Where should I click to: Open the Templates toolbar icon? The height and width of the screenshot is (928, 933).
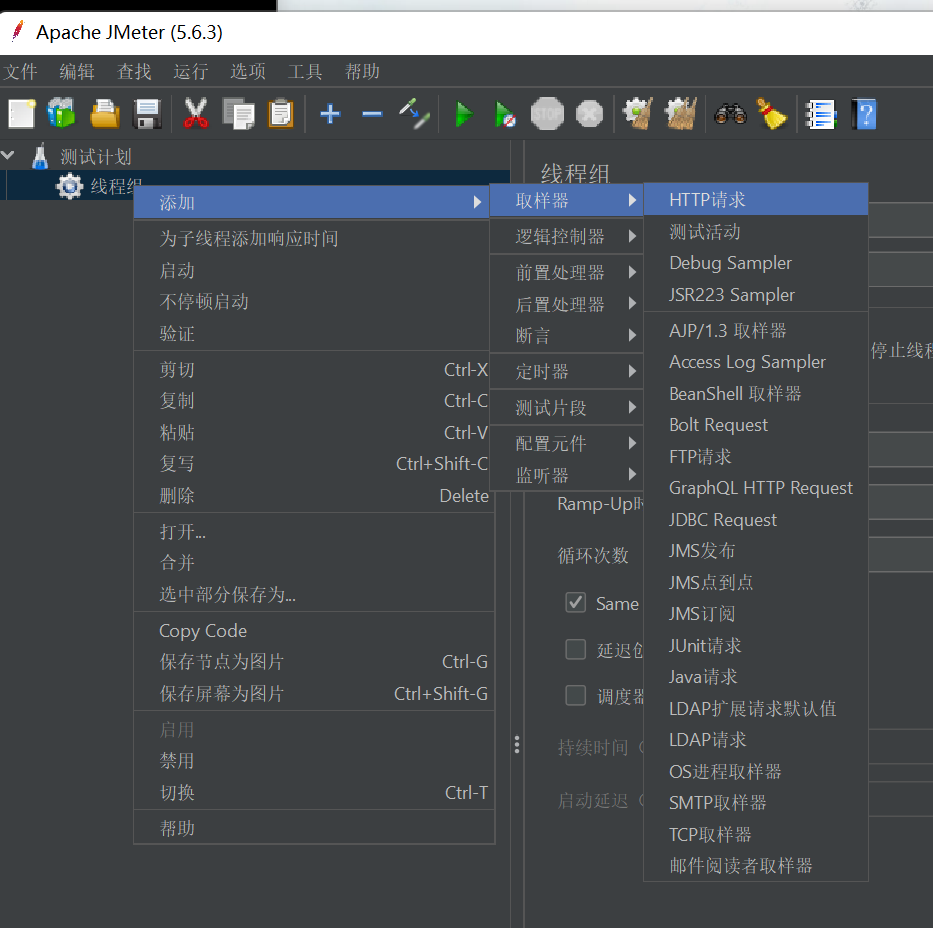click(x=62, y=113)
